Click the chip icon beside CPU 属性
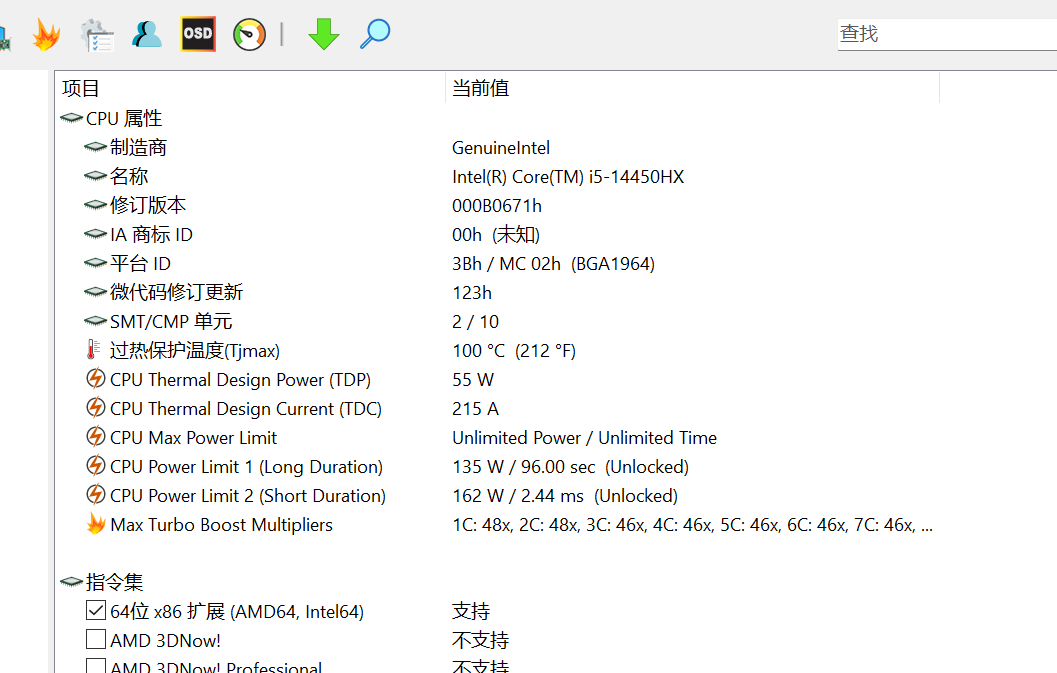 click(x=71, y=118)
